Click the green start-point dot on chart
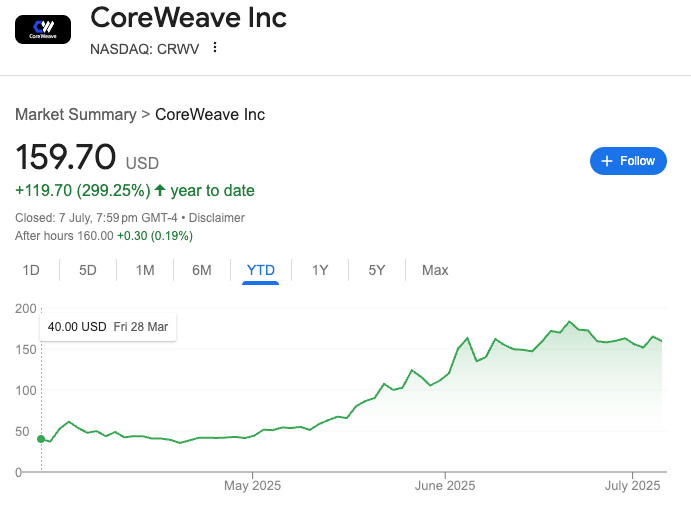This screenshot has height=511, width=691. pyautogui.click(x=41, y=438)
